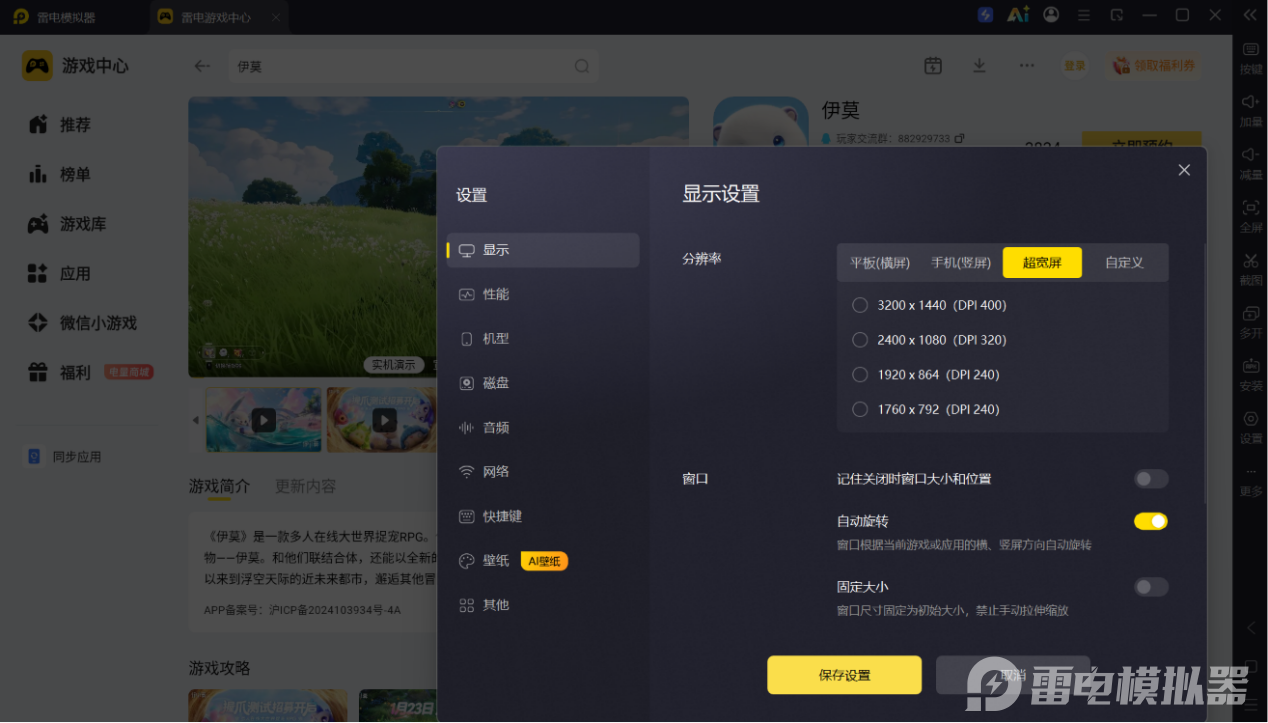The width and height of the screenshot is (1268, 723).
Task: Open the 多开 multi-instance tool
Action: (1250, 321)
